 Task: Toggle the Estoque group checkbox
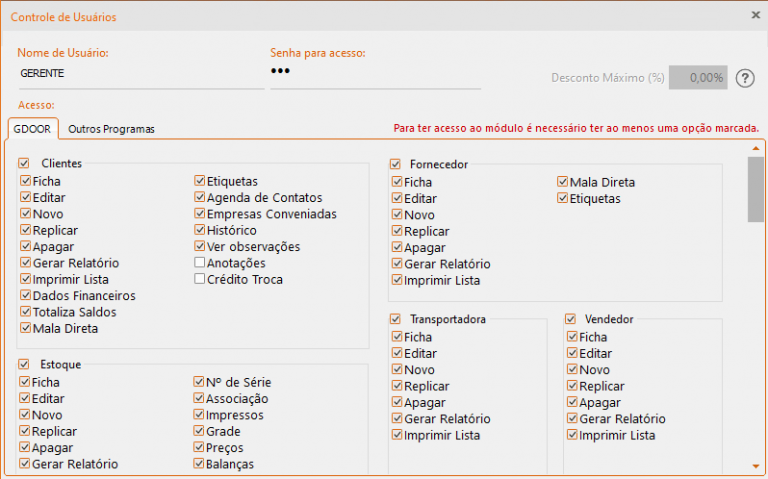pyautogui.click(x=24, y=364)
